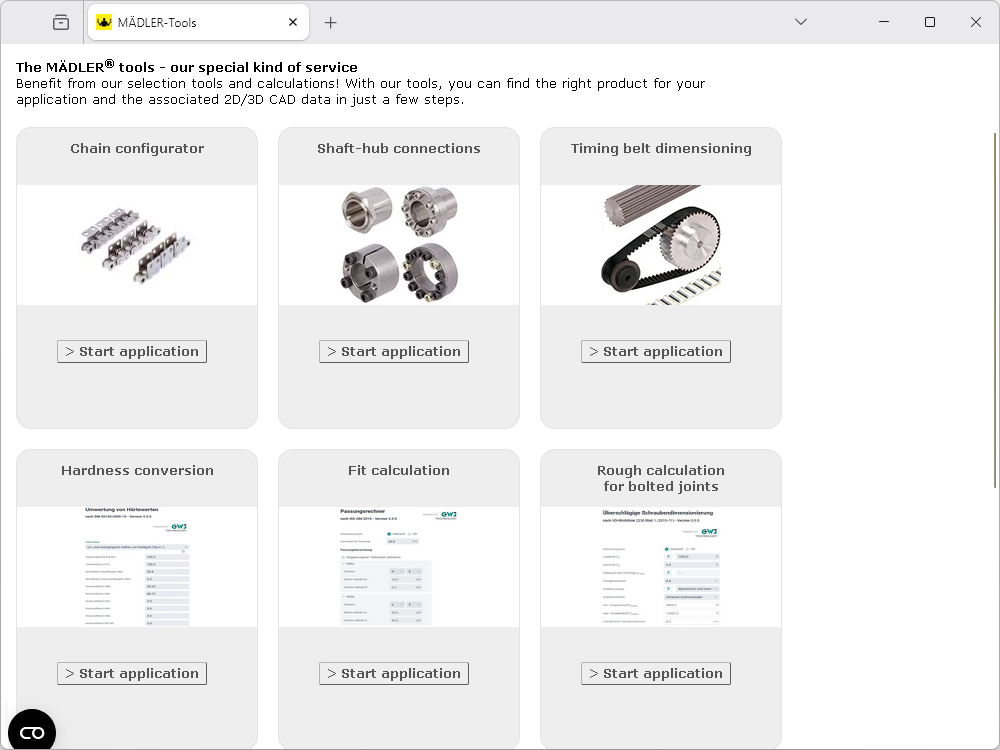Start the Fit calculation application
This screenshot has height=750, width=1000.
coord(394,673)
